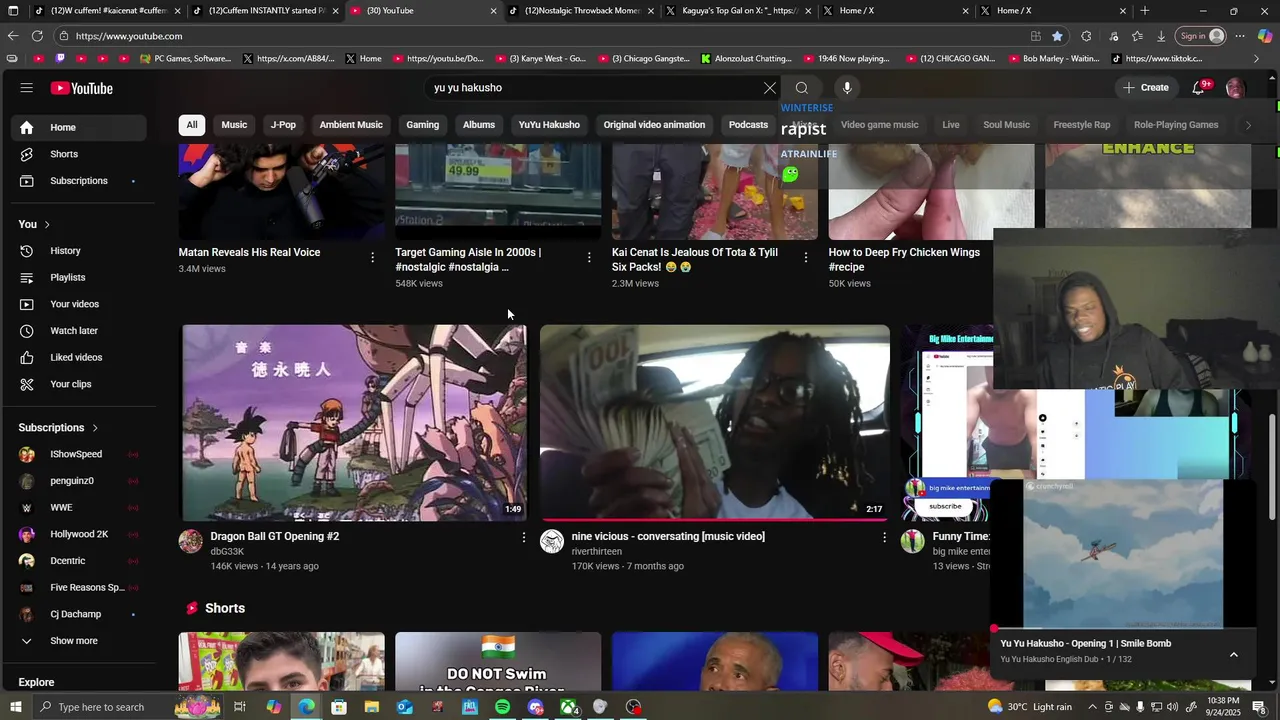
Task: Select the All filter chip
Action: tap(191, 125)
